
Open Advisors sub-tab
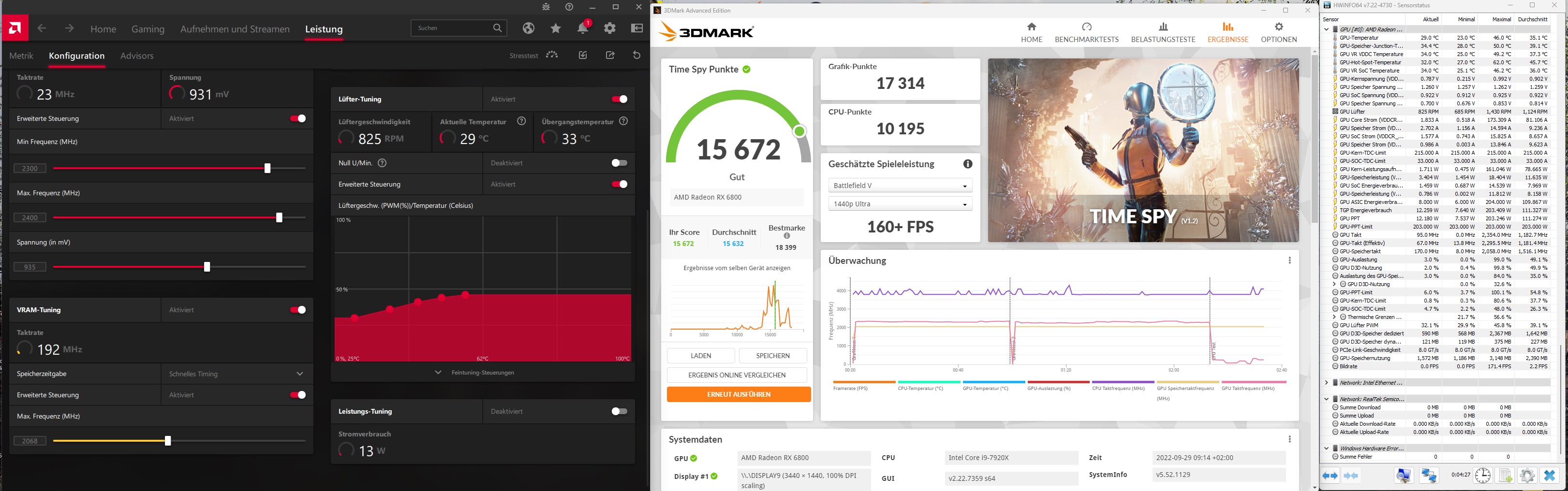[137, 56]
